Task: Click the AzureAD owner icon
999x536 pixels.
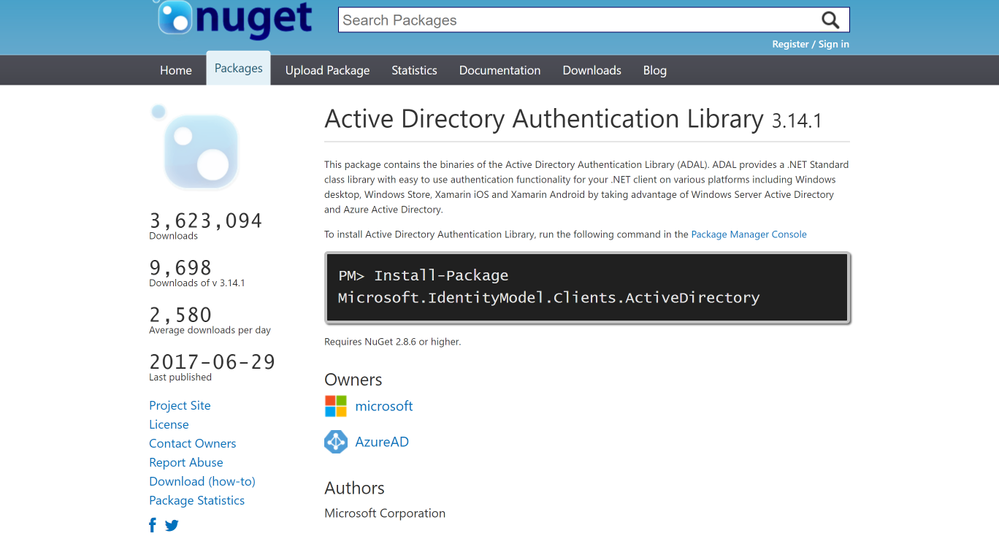Action: tap(336, 442)
